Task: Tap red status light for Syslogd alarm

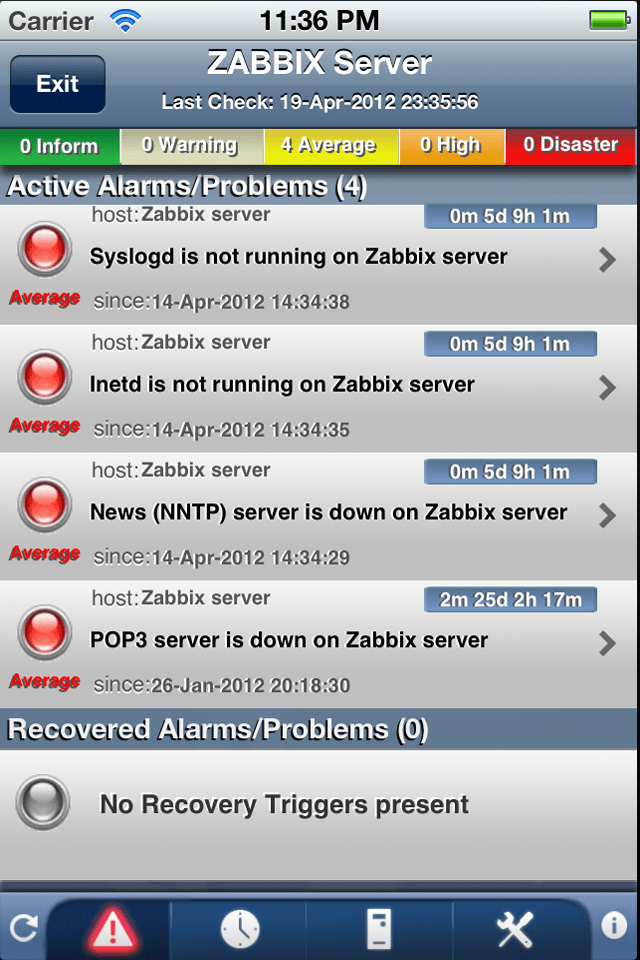Action: (x=44, y=249)
